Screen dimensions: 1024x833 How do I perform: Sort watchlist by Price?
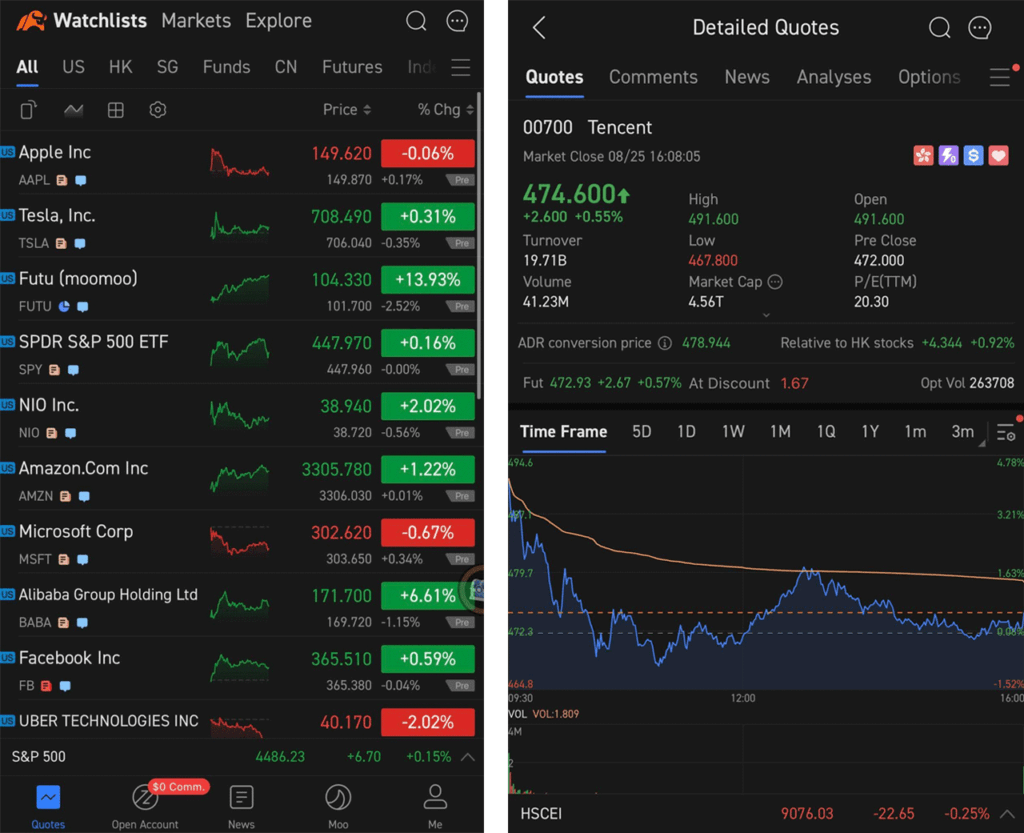tap(347, 110)
